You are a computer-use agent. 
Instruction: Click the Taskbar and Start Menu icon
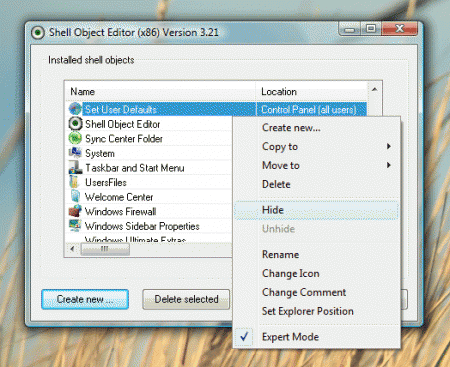point(75,167)
